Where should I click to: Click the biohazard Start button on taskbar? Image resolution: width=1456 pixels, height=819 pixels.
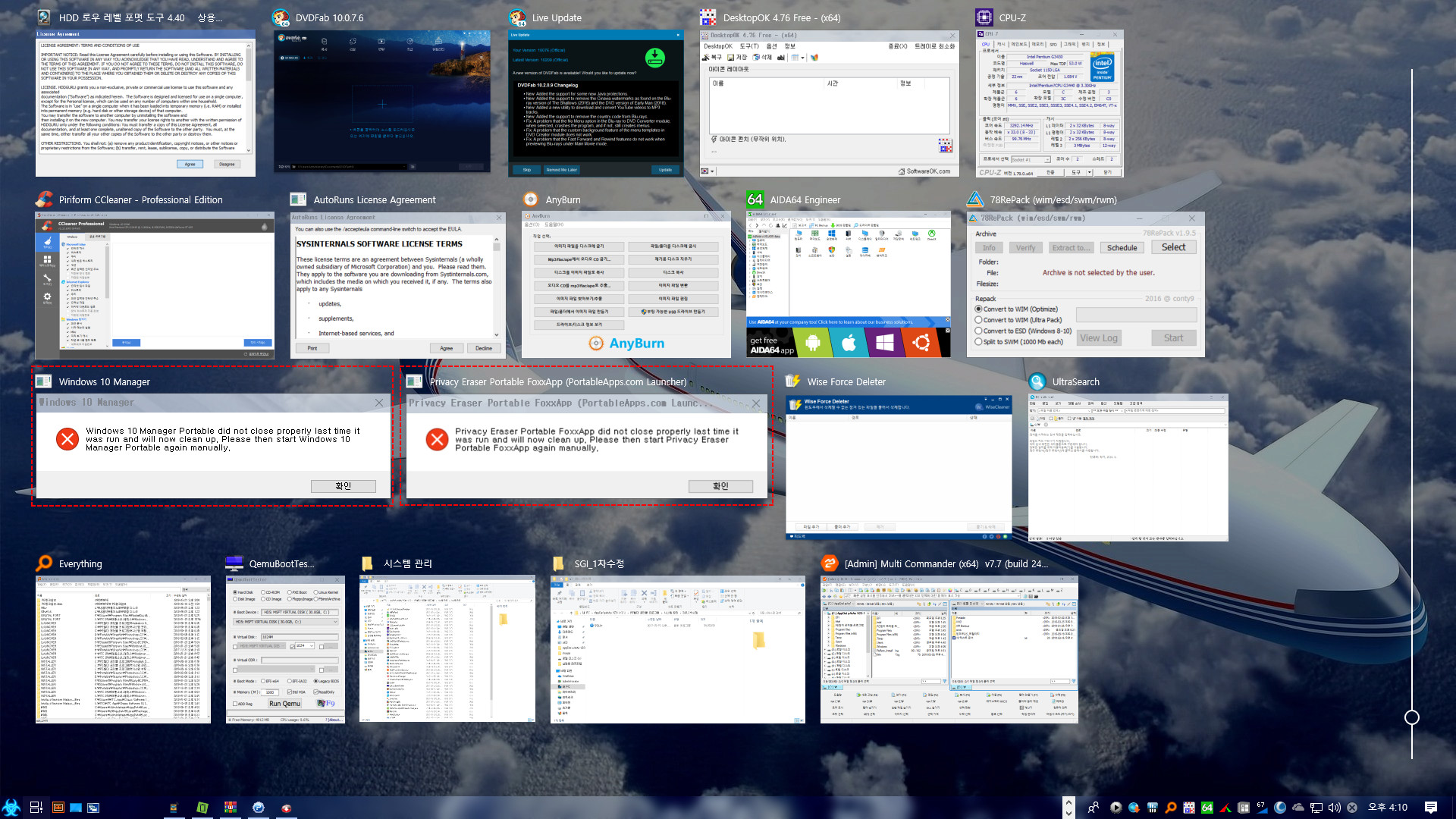pyautogui.click(x=11, y=808)
